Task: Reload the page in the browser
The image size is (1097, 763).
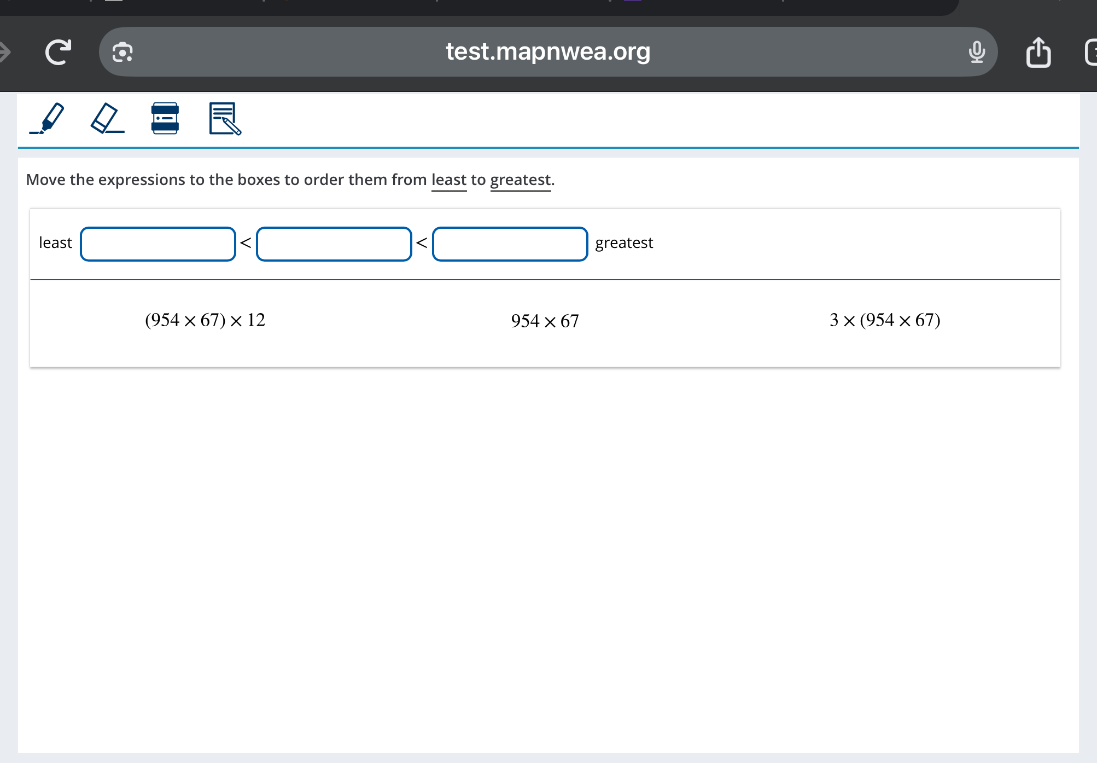Action: [x=58, y=52]
